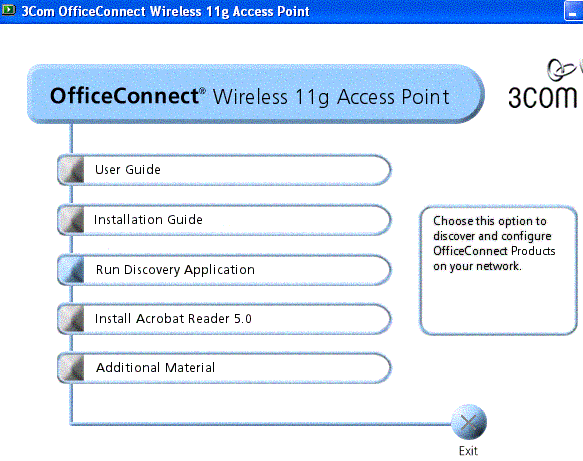583x461 pixels.
Task: Click the gray tab icon beside User Guide
Action: [71, 170]
